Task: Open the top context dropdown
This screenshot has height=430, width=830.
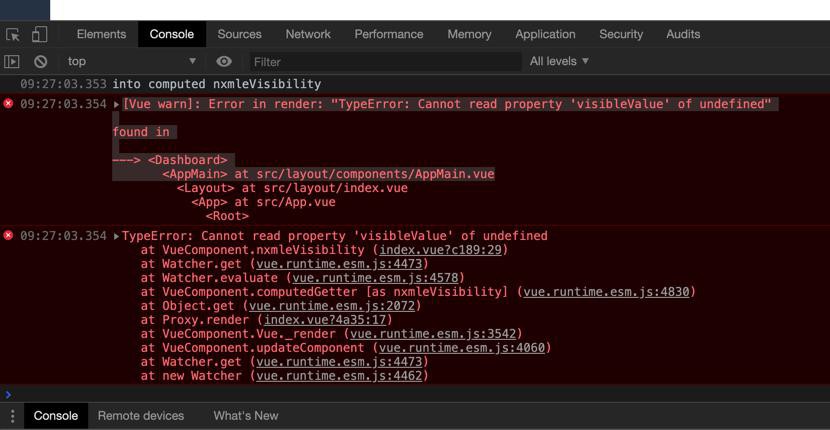Action: pyautogui.click(x=131, y=61)
